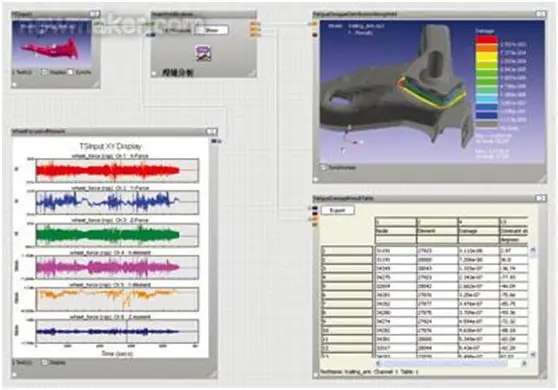Click collapse icon on fatigue damage contour glyph

541,14
